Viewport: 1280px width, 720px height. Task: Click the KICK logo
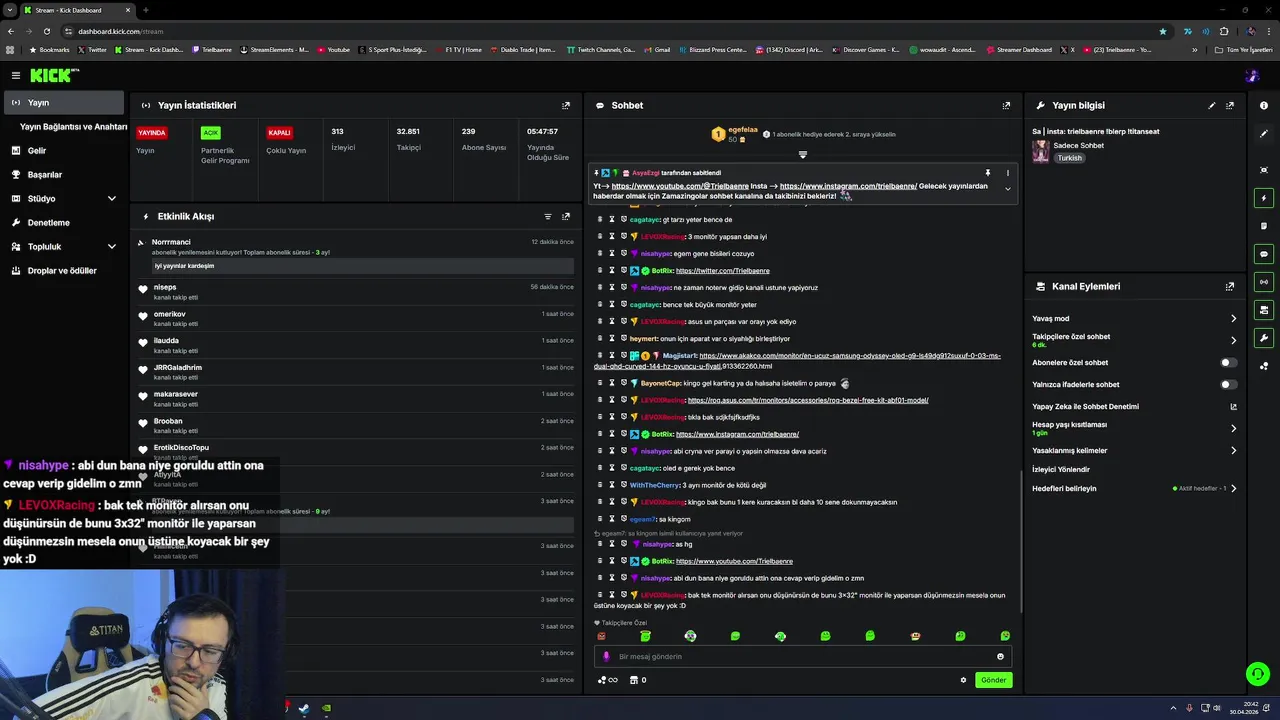[x=54, y=75]
